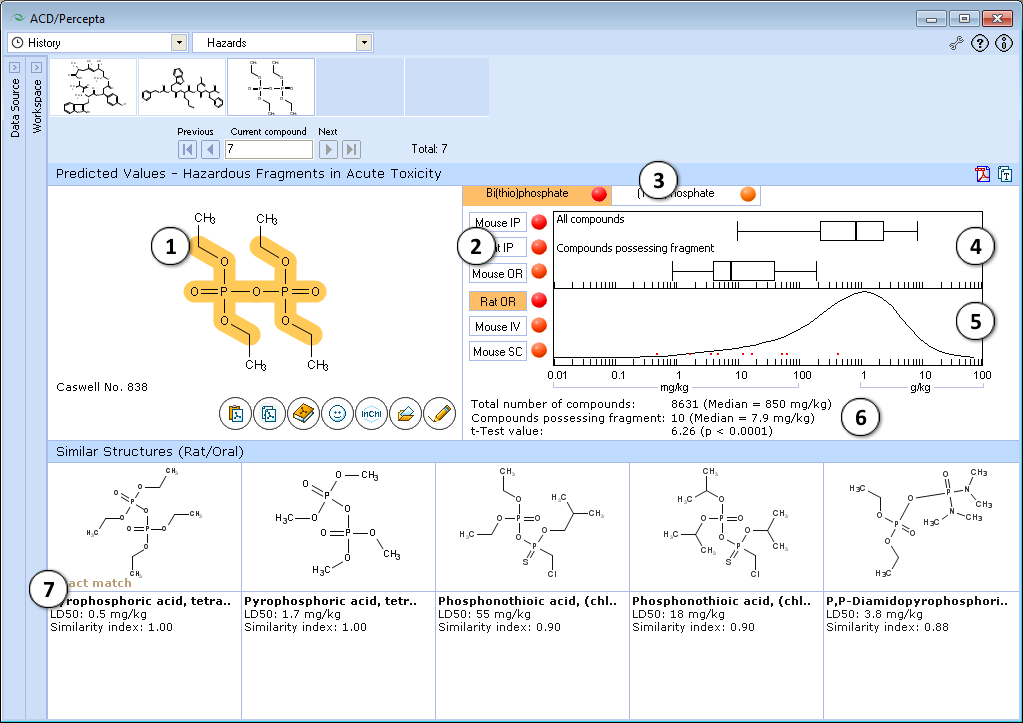Open the Data Source vertical tab
This screenshot has width=1023, height=723.
(x=15, y=108)
